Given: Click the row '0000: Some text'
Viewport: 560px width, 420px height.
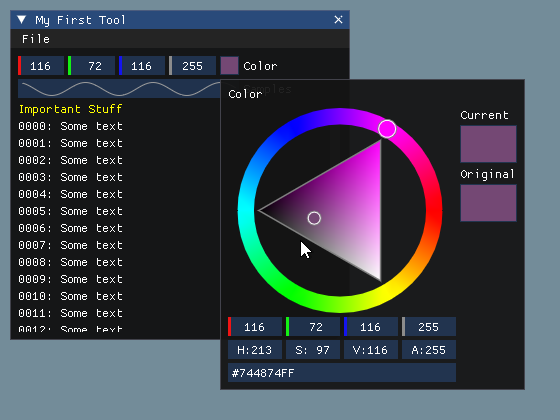Looking at the screenshot, I should 70,126.
